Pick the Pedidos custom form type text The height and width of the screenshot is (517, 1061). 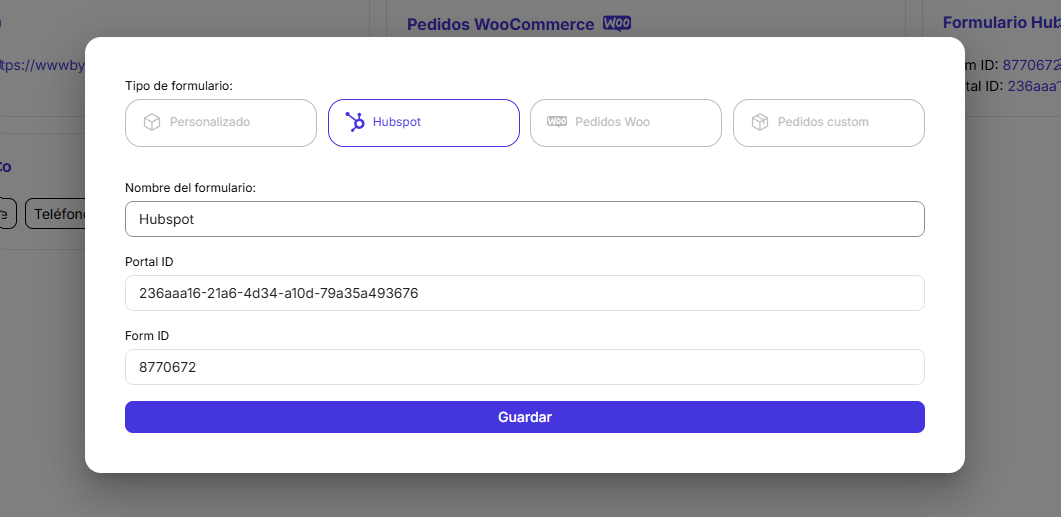(823, 122)
